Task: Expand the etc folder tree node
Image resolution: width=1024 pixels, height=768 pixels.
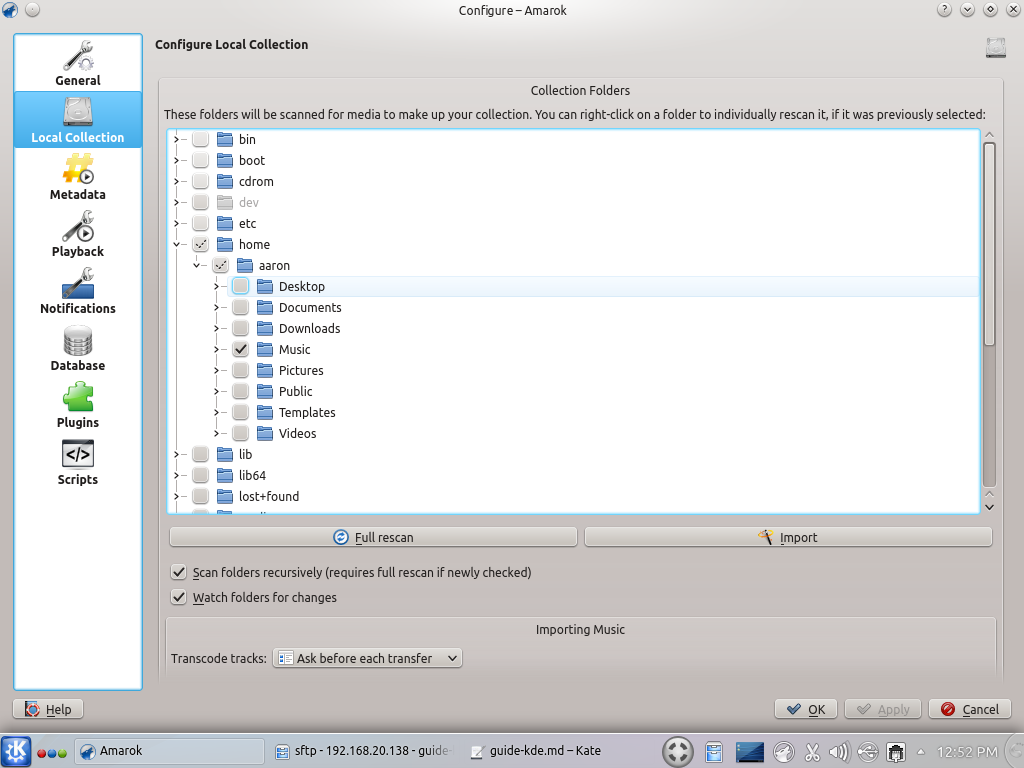Action: 176,223
